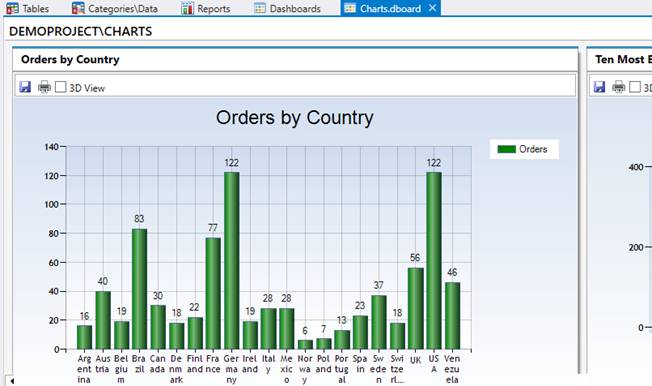Enable 3D View for Orders by Country

[61, 87]
